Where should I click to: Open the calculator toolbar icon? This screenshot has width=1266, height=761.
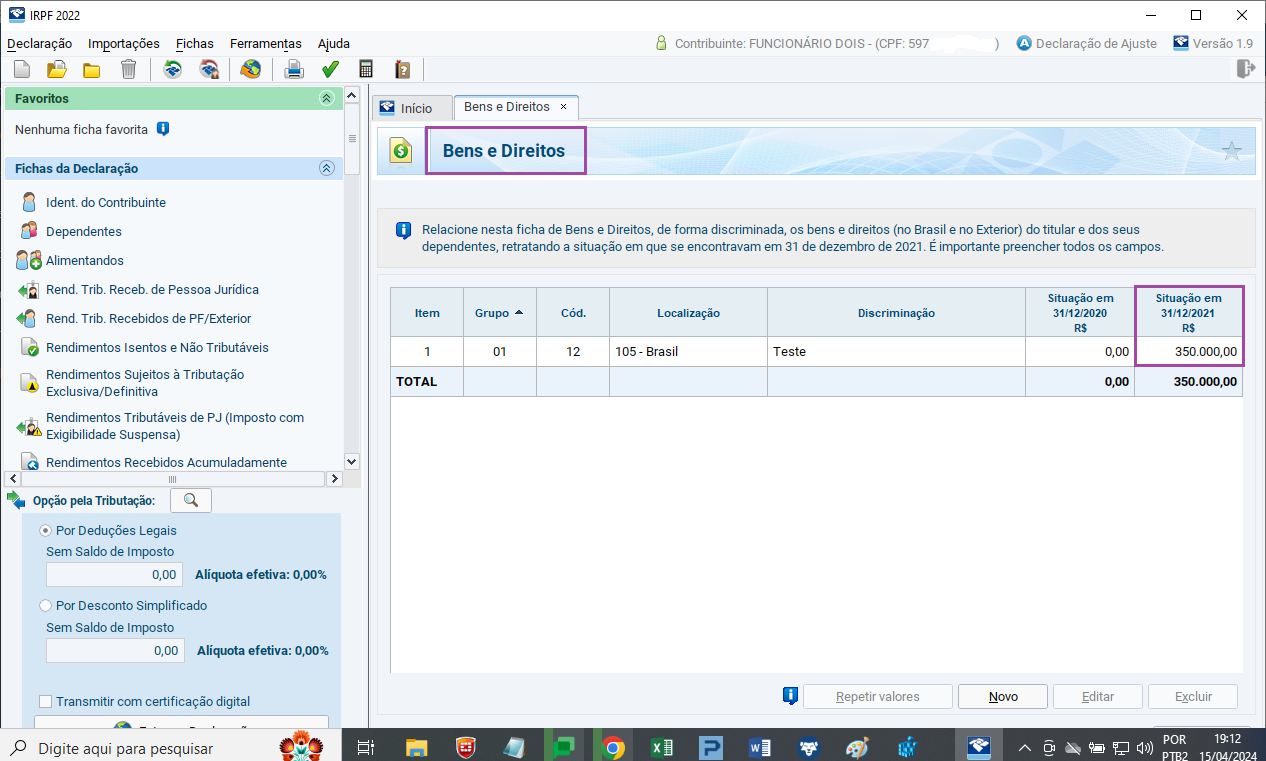click(366, 69)
